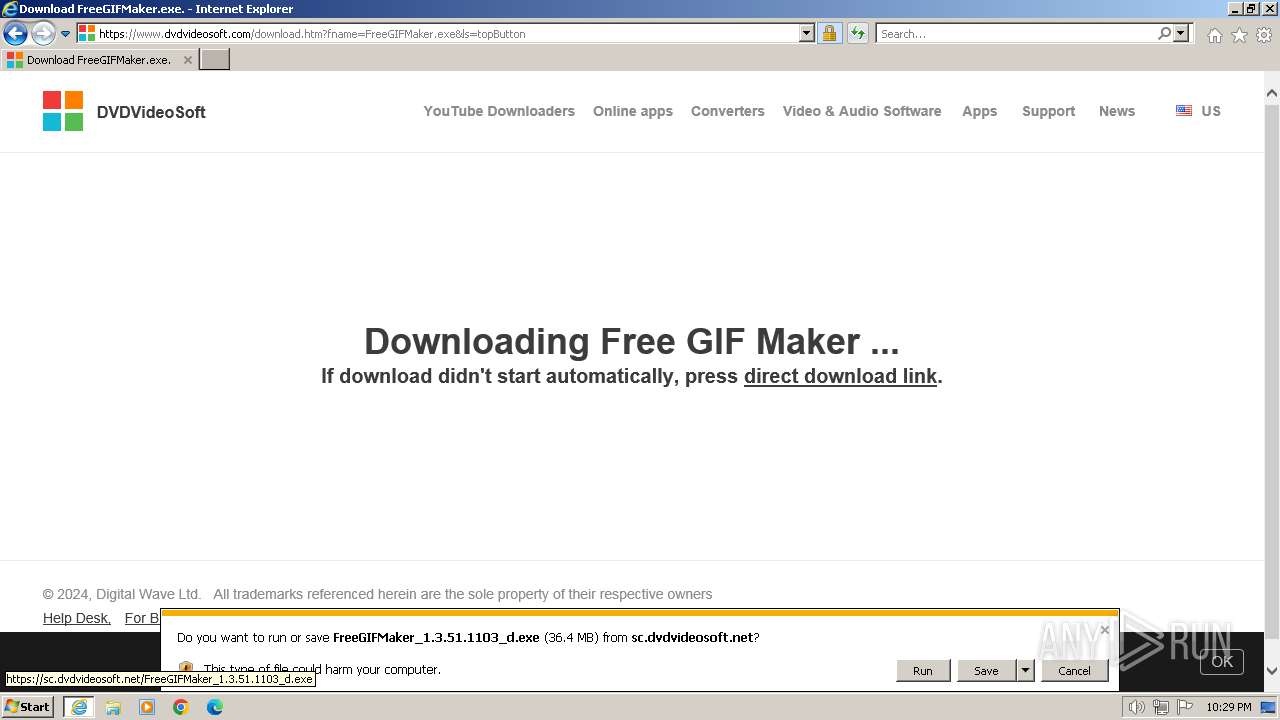Open Support menu item
Viewport: 1280px width, 720px height.
pyautogui.click(x=1048, y=111)
